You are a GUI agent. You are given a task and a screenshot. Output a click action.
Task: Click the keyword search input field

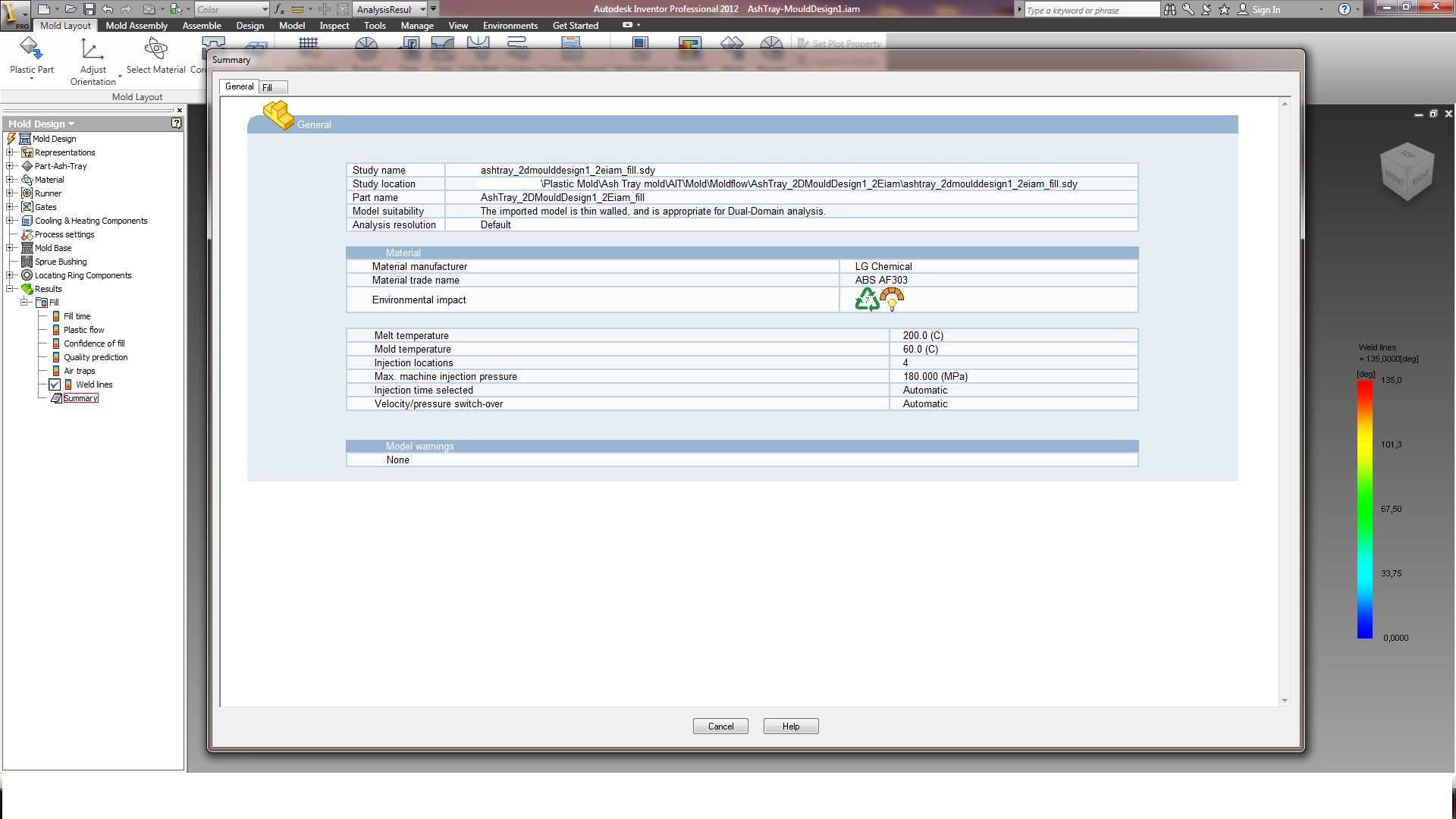1092,10
